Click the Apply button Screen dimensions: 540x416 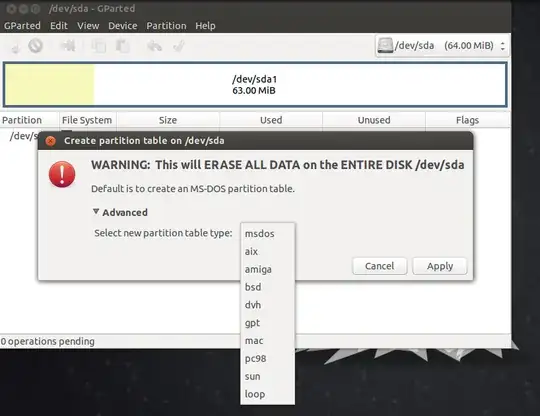coord(440,266)
